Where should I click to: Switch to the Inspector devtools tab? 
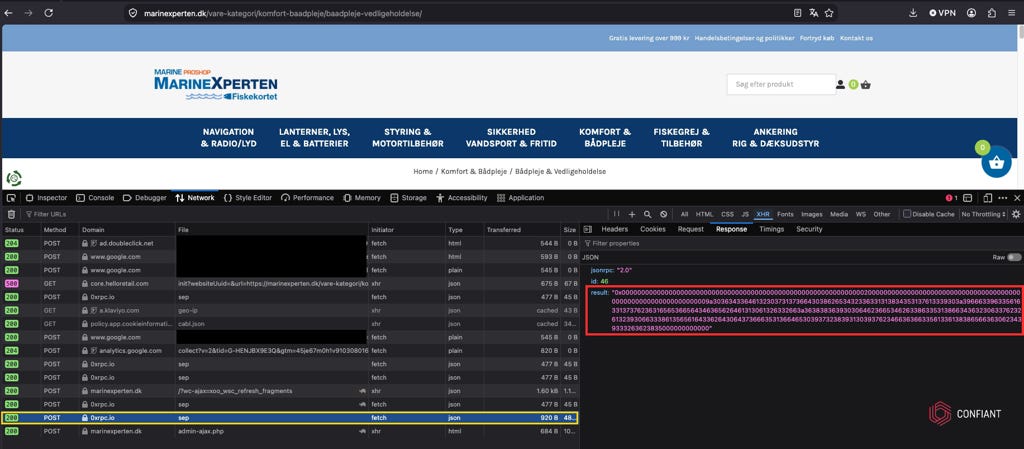click(x=46, y=198)
